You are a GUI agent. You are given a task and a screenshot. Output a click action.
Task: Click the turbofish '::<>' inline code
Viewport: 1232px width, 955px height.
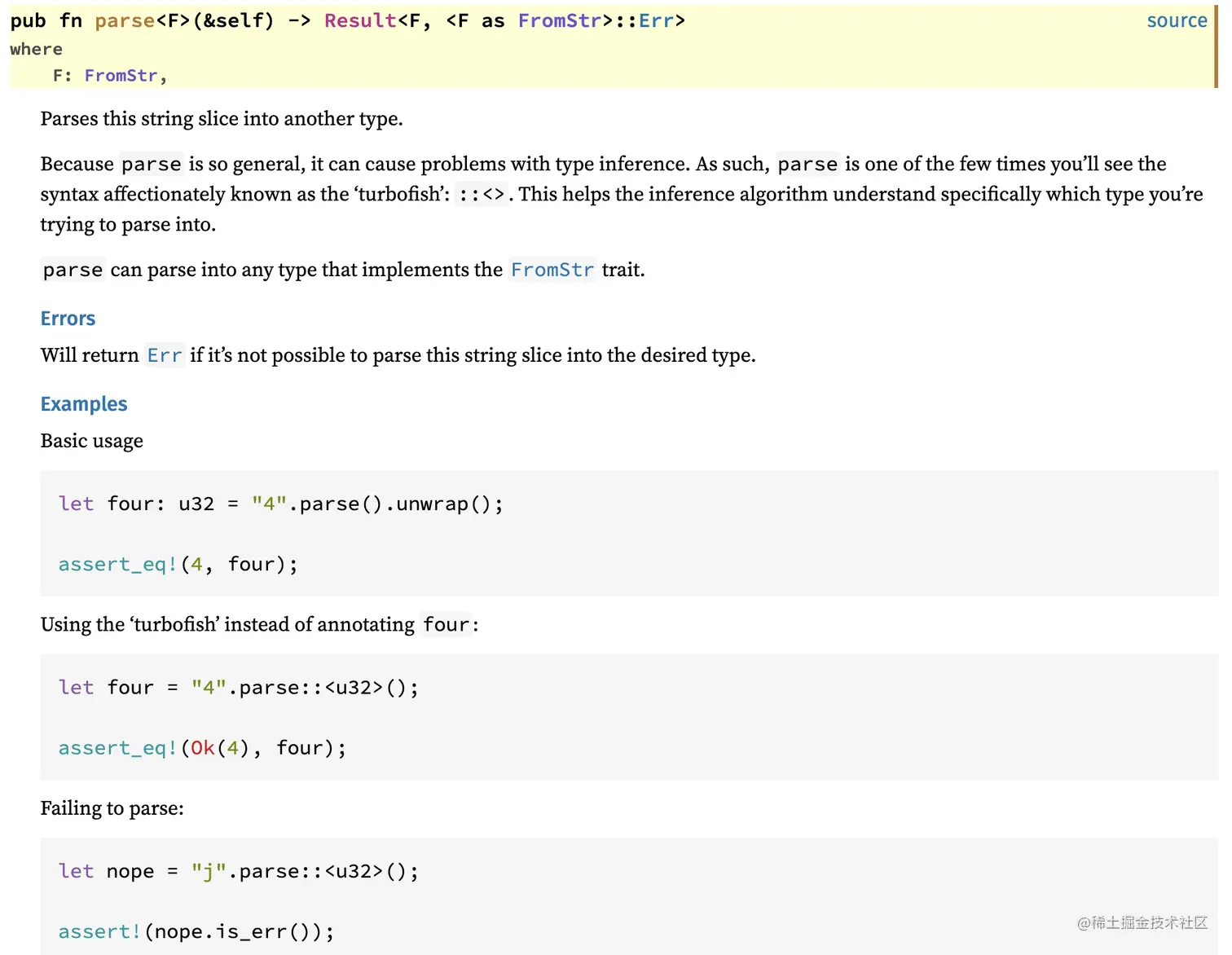(482, 195)
